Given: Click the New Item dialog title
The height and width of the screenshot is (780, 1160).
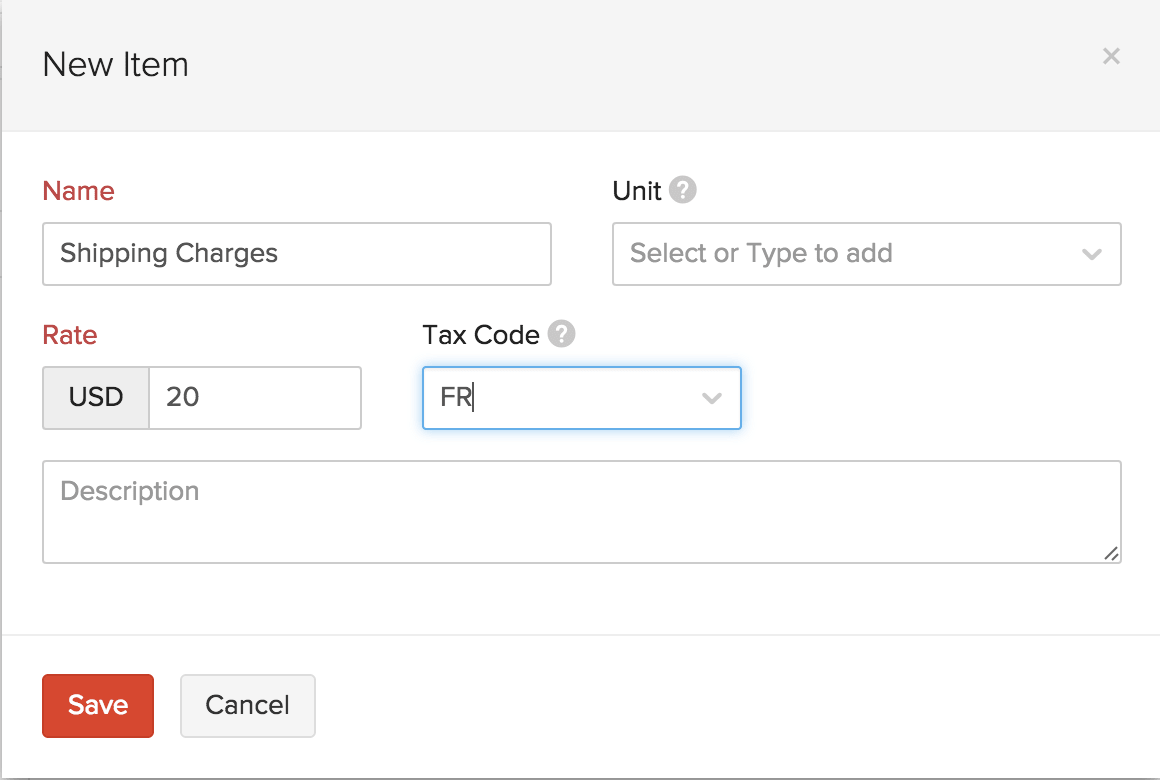Looking at the screenshot, I should (x=115, y=64).
